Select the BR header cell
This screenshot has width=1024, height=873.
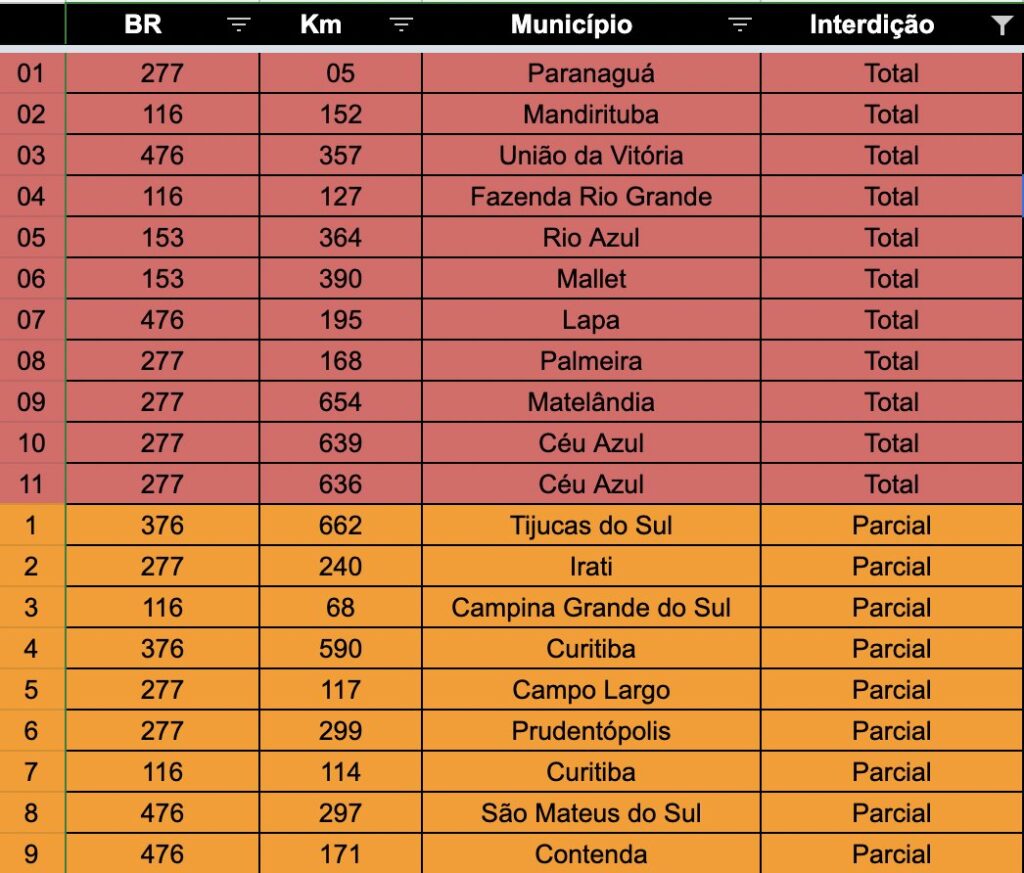tap(163, 25)
